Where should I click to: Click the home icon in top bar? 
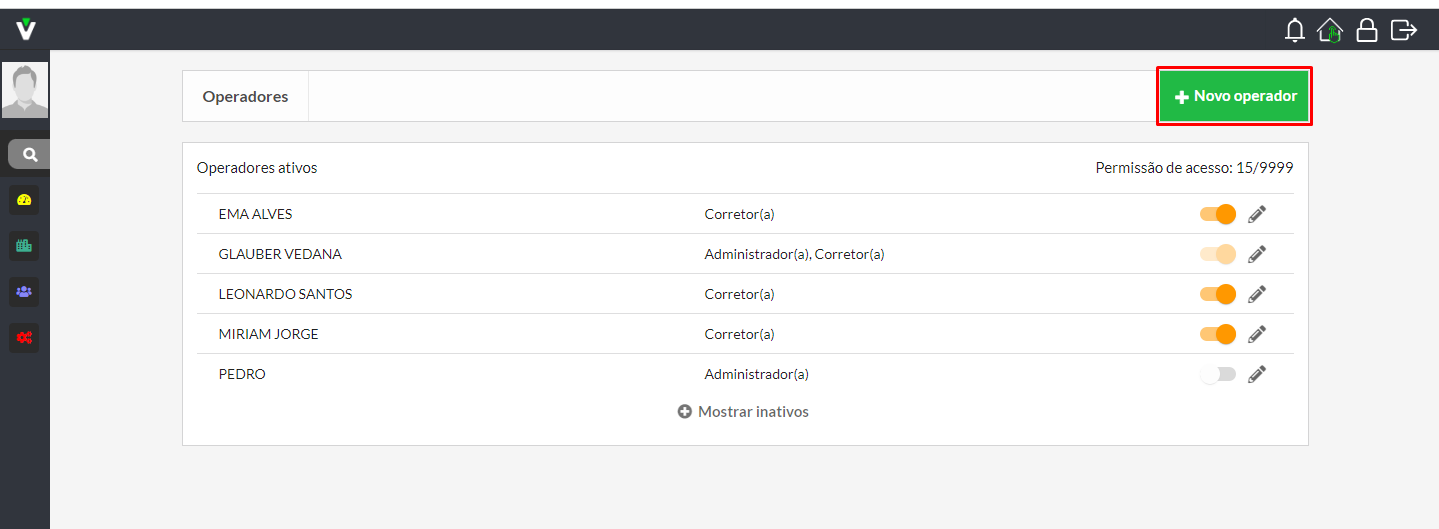1330,30
